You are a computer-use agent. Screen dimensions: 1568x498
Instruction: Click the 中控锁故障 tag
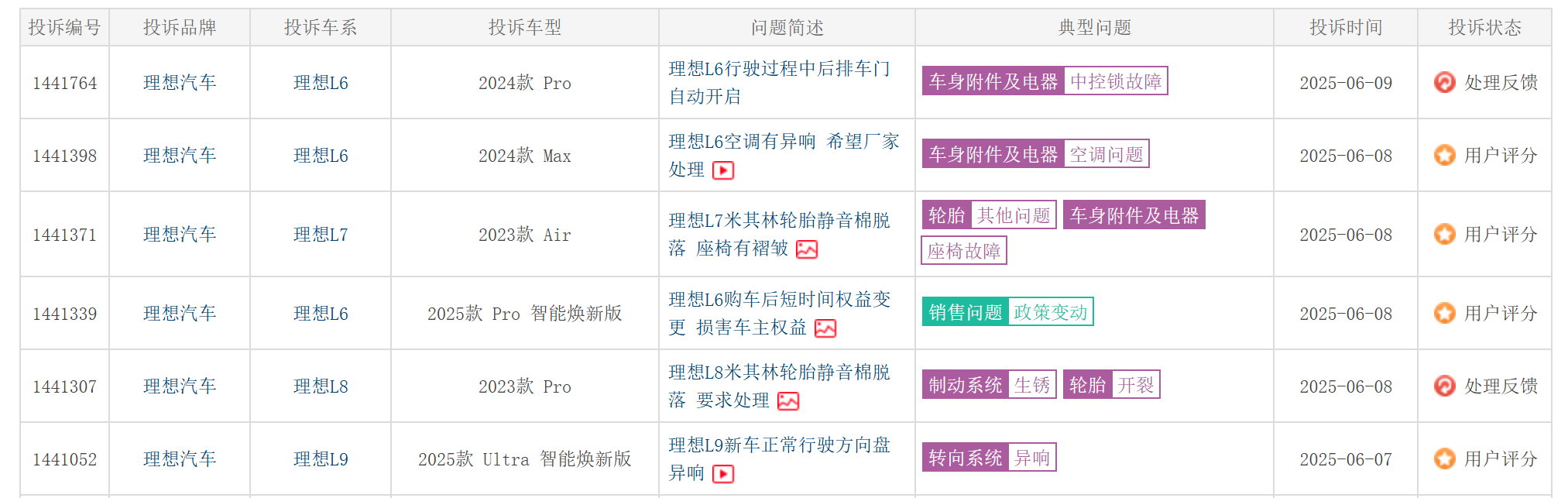coord(1116,81)
